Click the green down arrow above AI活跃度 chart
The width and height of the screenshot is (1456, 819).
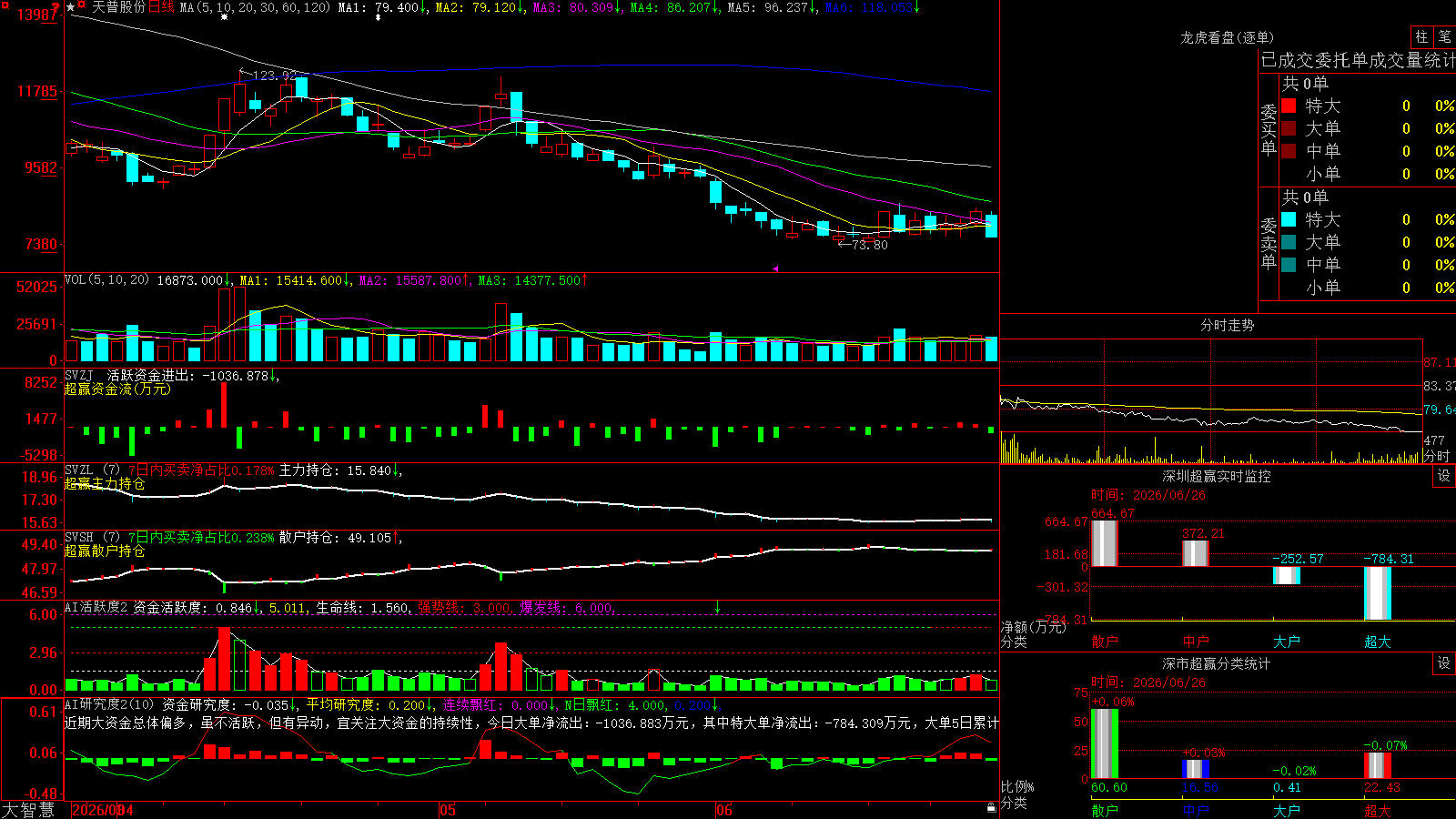tap(718, 607)
